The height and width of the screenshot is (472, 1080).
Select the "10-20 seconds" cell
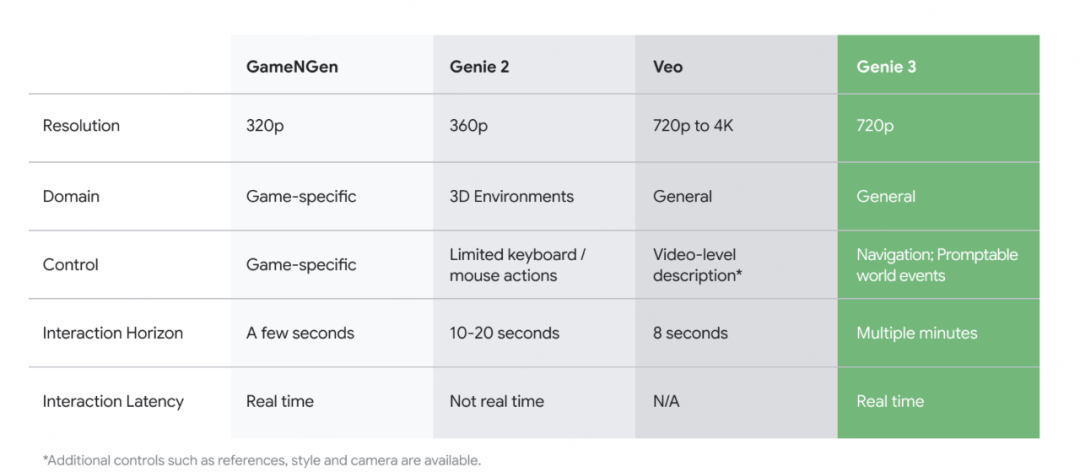pyautogui.click(x=504, y=333)
